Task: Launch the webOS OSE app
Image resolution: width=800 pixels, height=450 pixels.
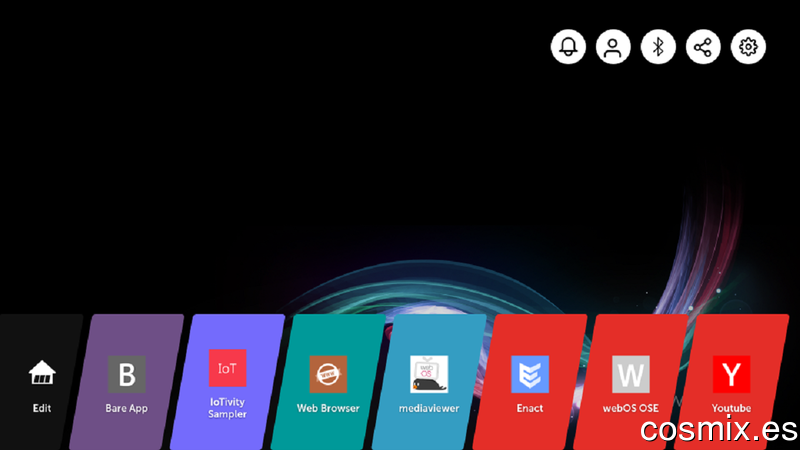Action: 631,382
